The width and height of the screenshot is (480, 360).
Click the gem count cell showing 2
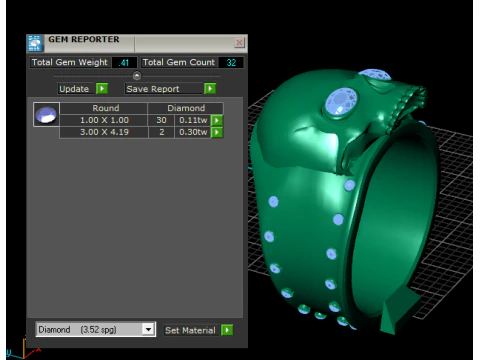161,132
